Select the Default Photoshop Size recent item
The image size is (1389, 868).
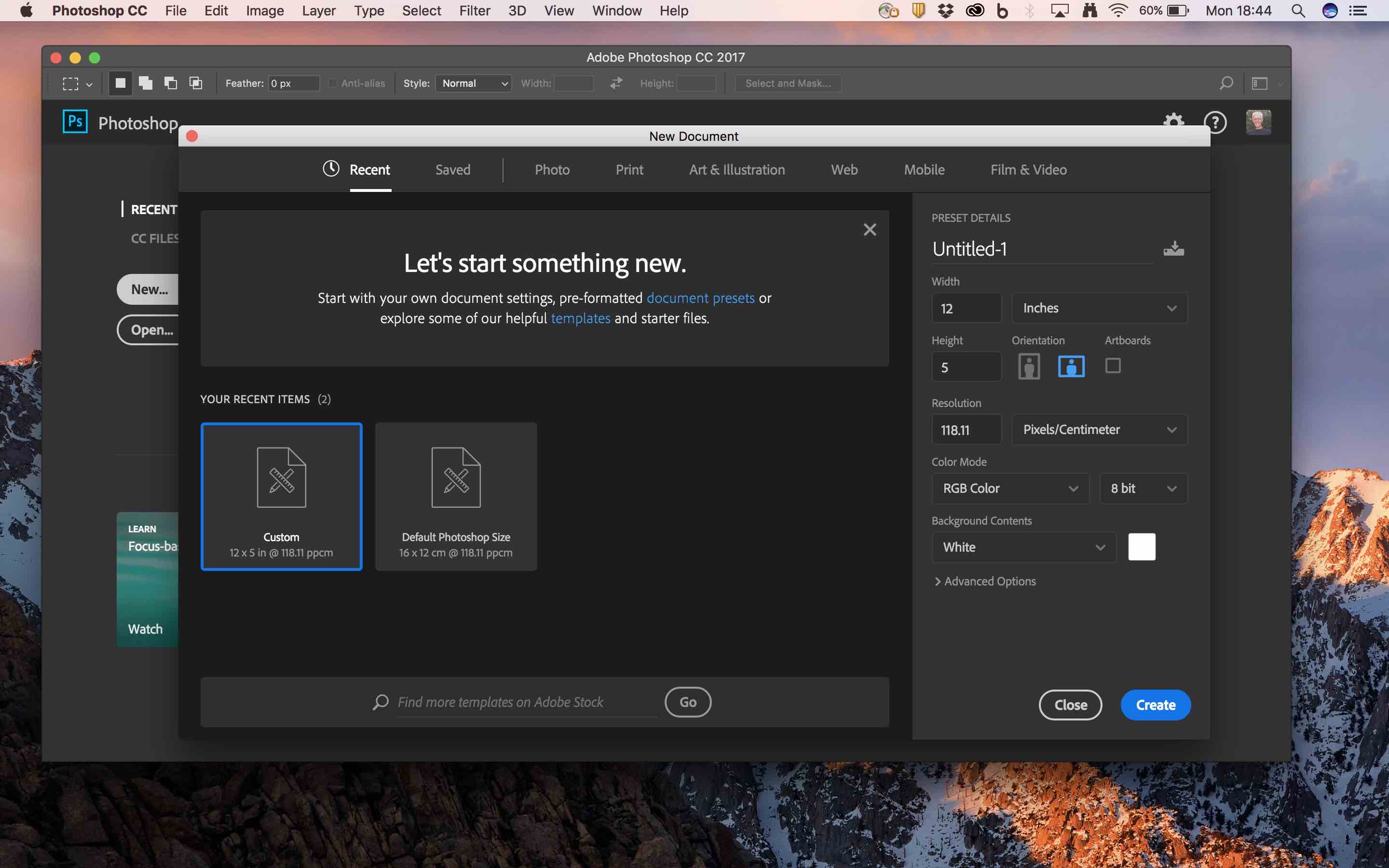455,496
